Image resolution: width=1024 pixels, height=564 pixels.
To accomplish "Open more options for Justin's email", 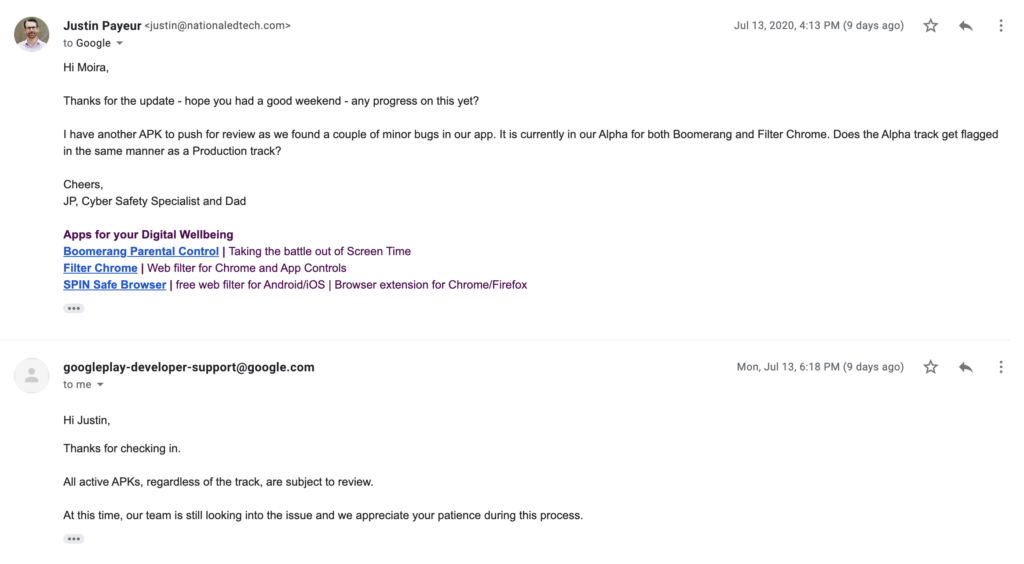I will pyautogui.click(x=1000, y=26).
